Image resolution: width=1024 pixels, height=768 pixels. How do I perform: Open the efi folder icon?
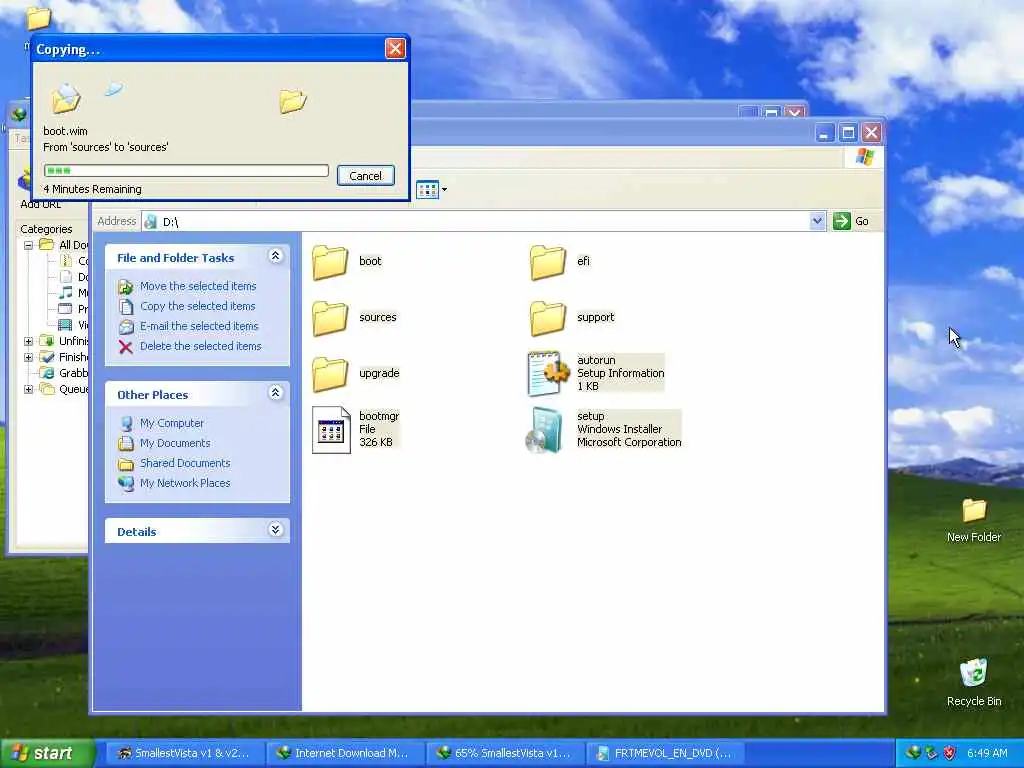click(547, 263)
